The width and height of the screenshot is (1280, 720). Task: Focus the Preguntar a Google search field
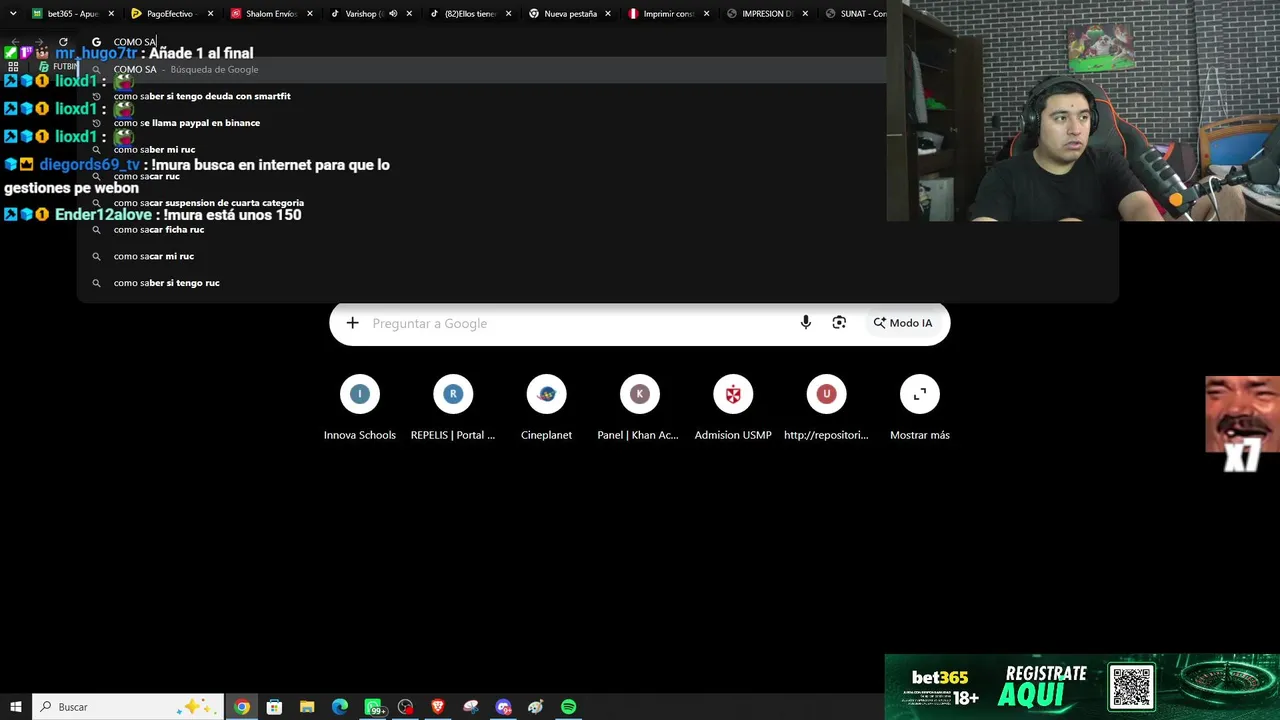[578, 323]
